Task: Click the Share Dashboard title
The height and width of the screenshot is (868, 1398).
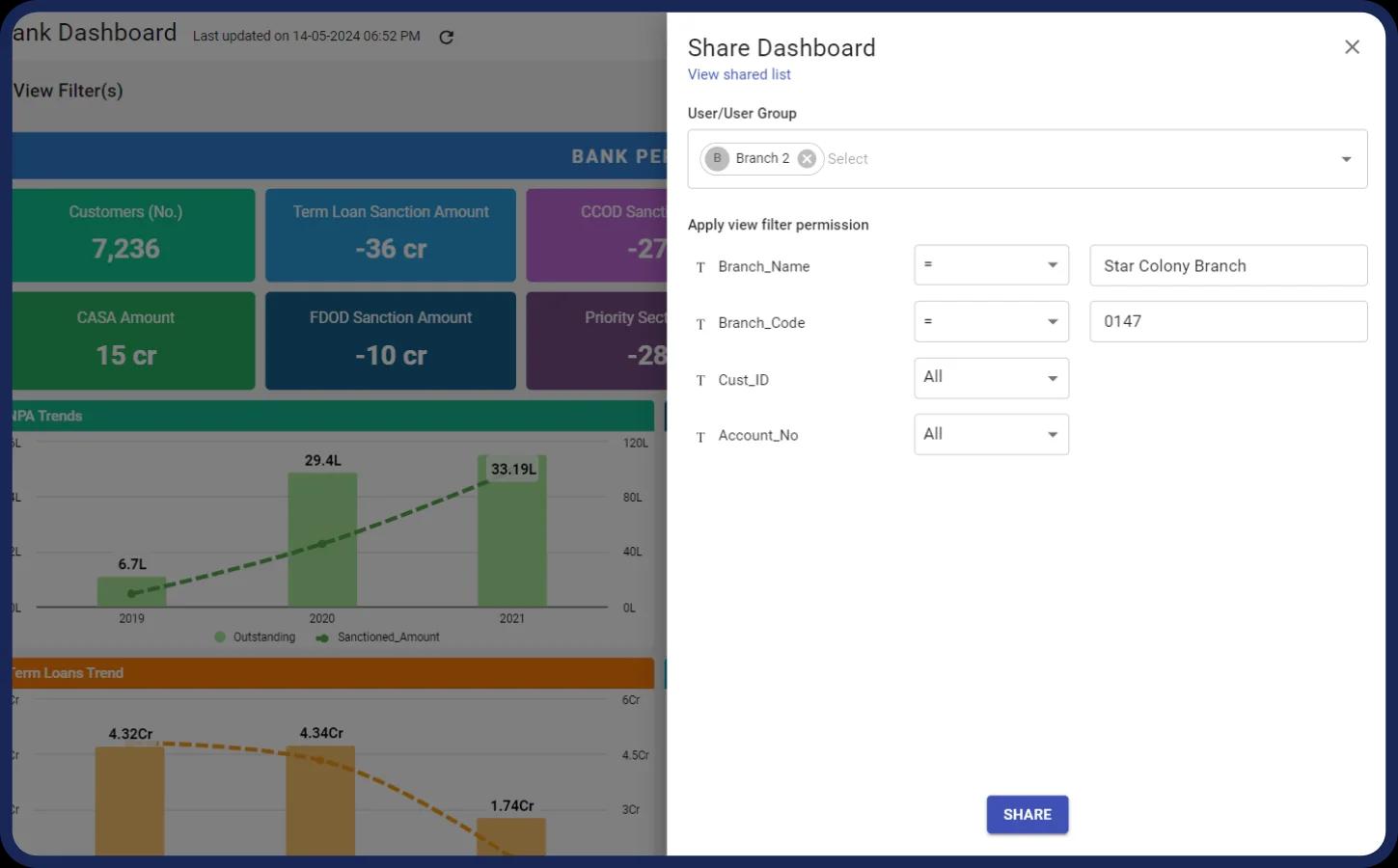Action: (781, 47)
